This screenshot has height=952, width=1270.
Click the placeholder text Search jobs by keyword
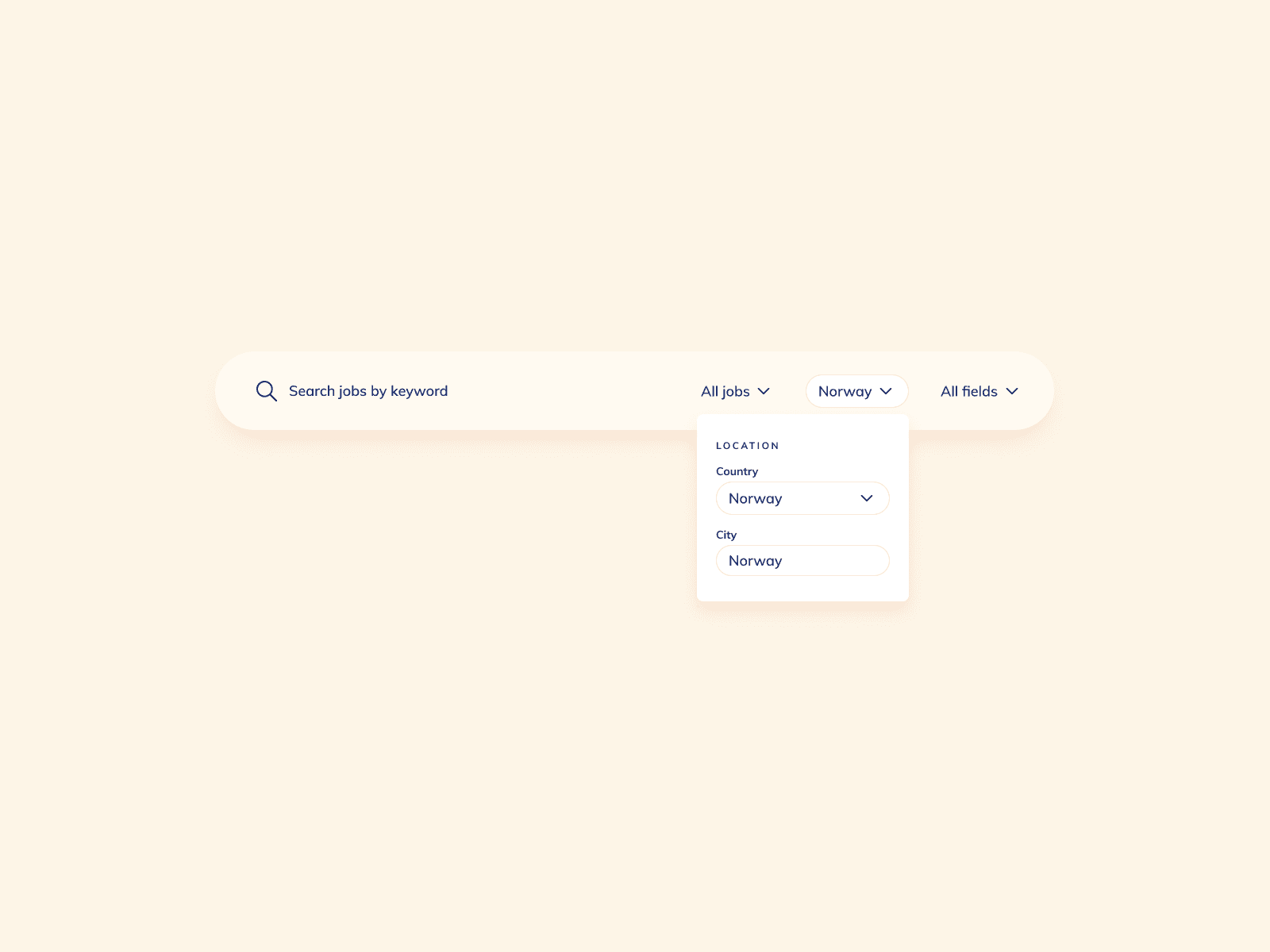(368, 390)
